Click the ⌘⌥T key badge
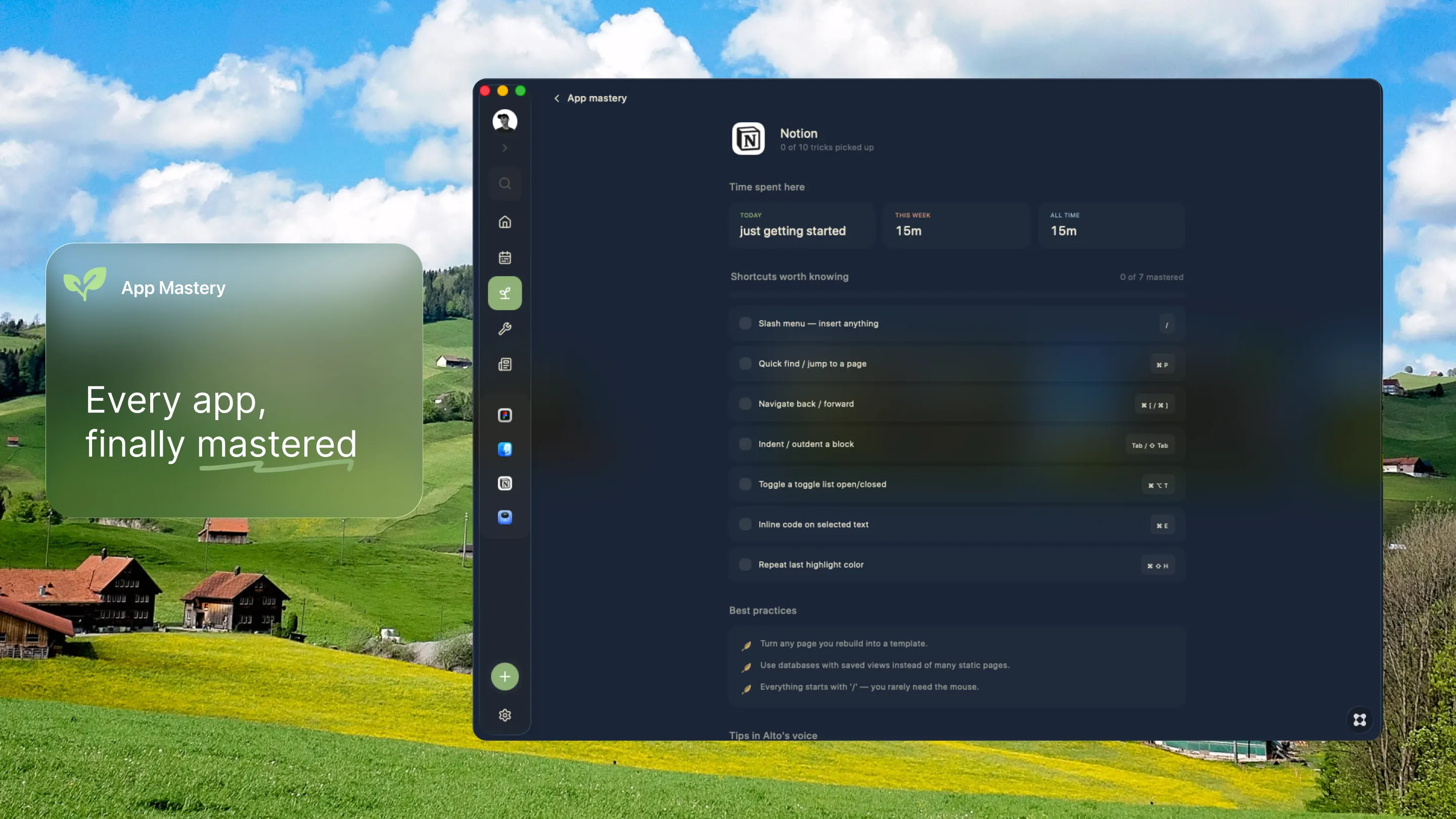The height and width of the screenshot is (819, 1456). pyautogui.click(x=1158, y=484)
